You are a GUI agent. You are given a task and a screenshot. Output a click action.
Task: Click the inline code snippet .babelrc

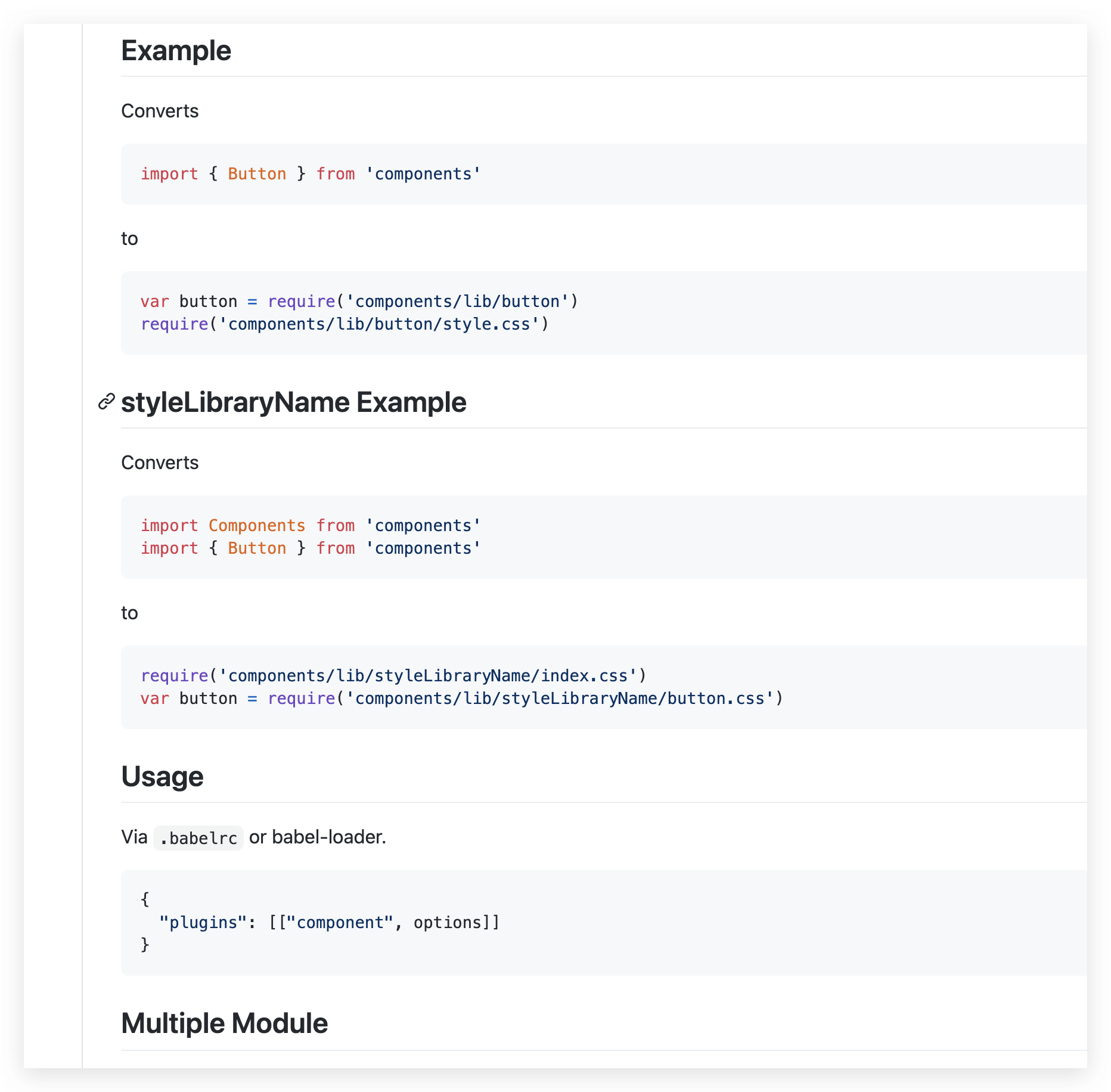coord(198,837)
